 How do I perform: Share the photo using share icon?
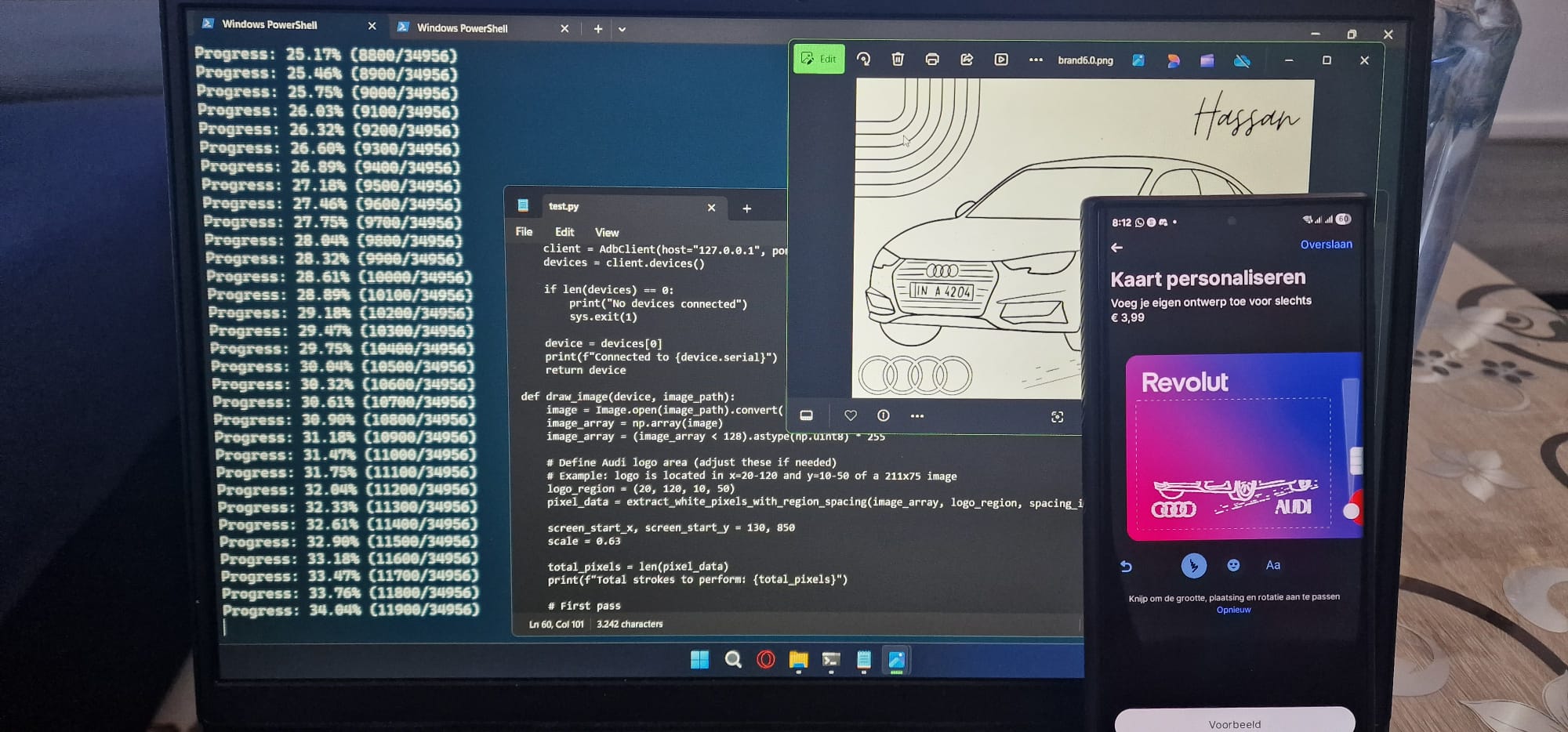[967, 60]
